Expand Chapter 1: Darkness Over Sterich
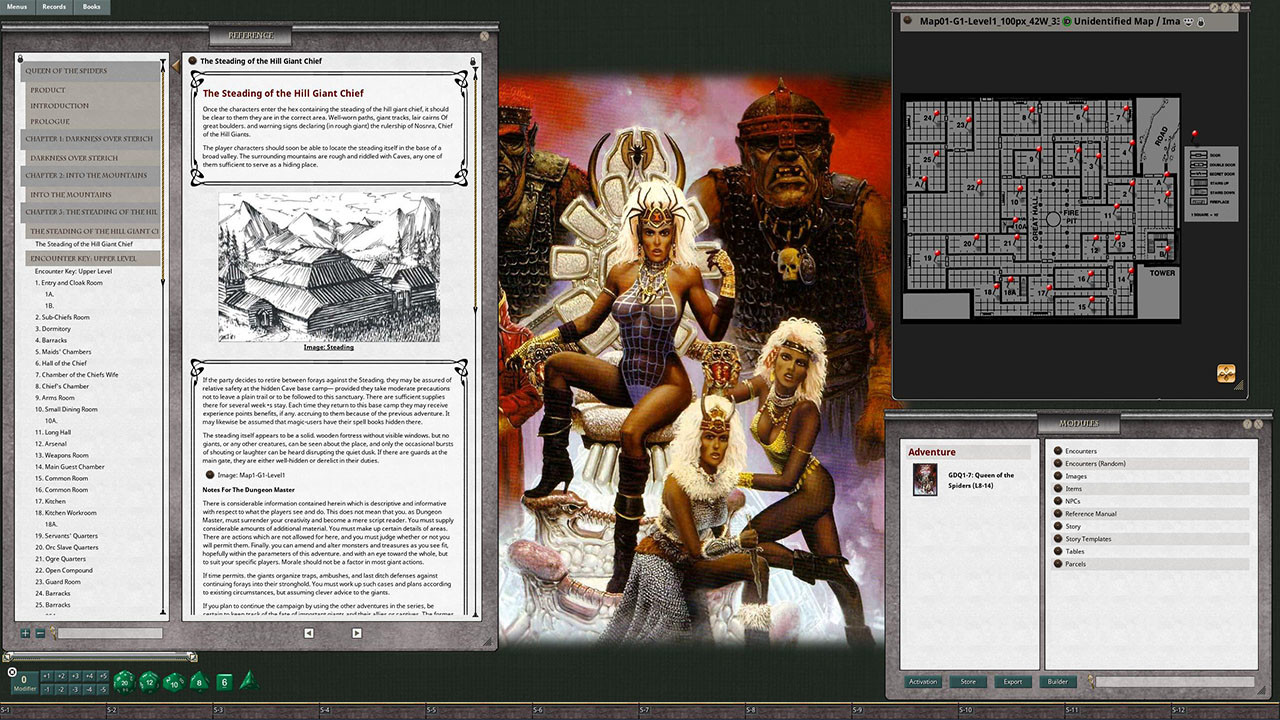The height and width of the screenshot is (720, 1280). [x=88, y=138]
